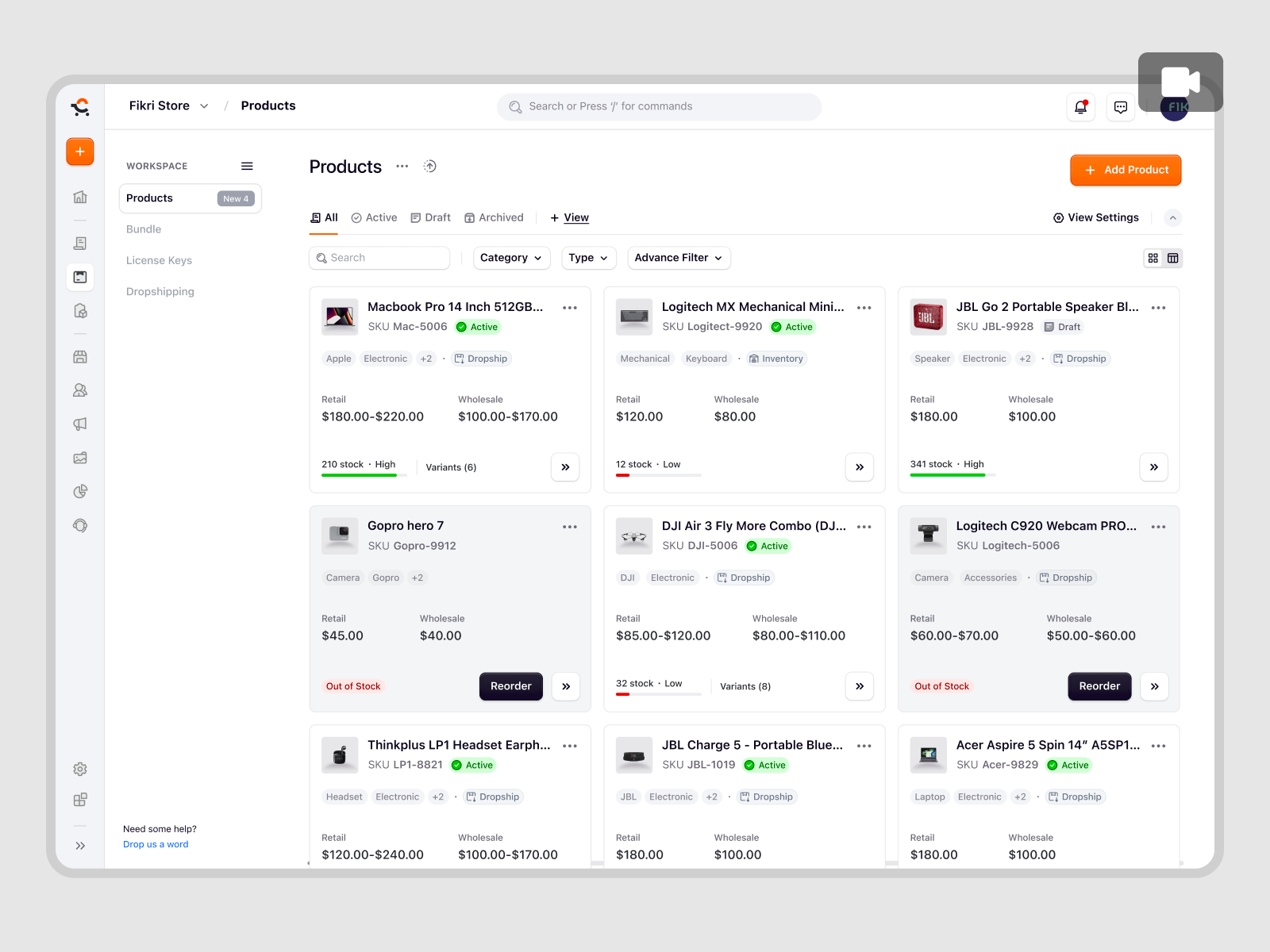
Task: Click the Add Product button
Action: [x=1126, y=170]
